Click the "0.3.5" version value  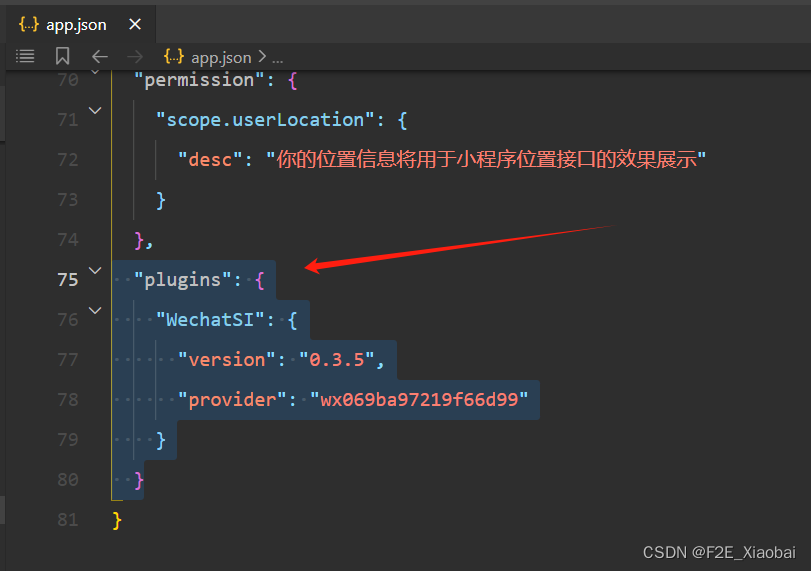point(337,359)
